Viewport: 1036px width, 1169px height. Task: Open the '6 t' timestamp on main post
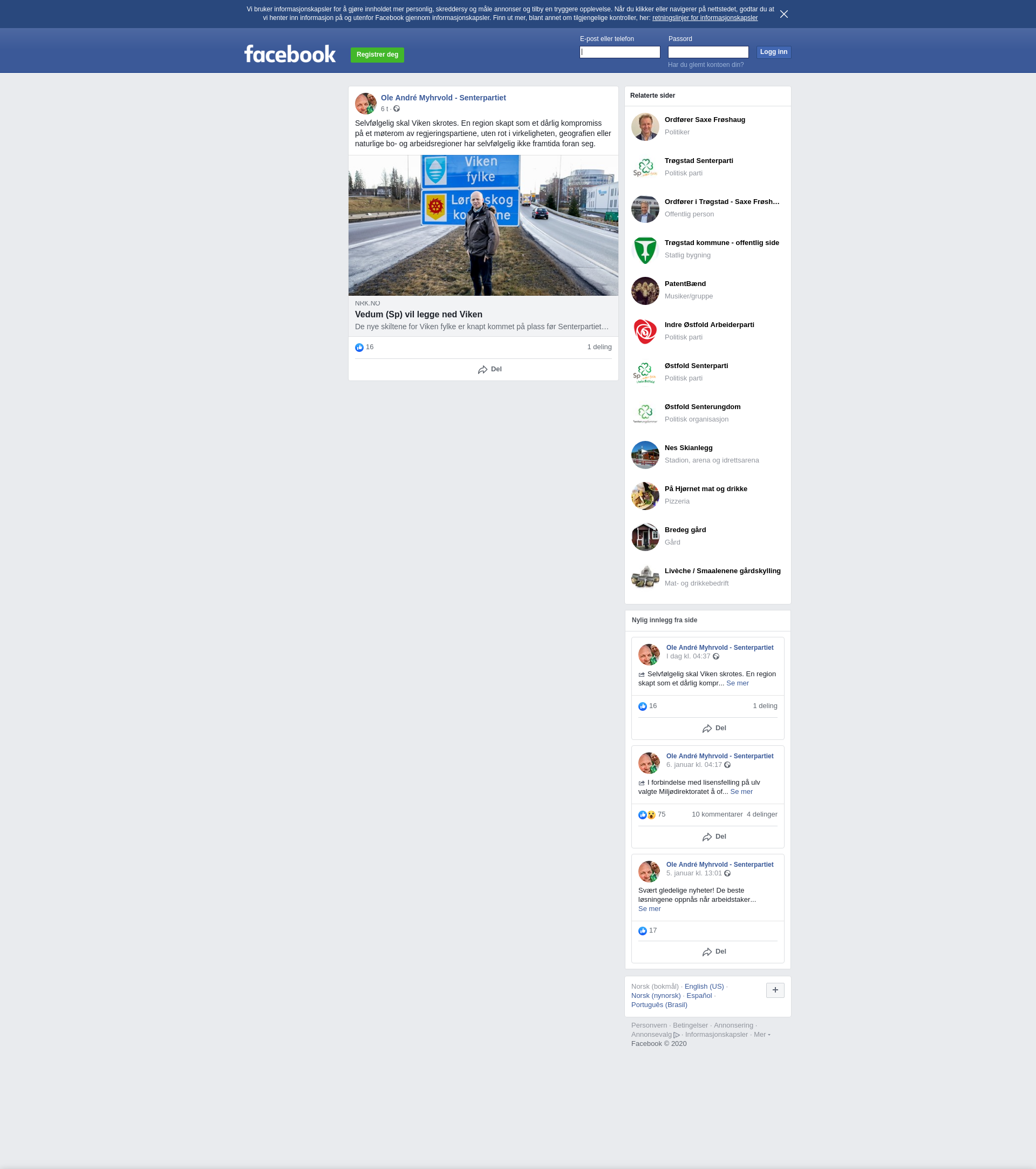click(x=384, y=109)
